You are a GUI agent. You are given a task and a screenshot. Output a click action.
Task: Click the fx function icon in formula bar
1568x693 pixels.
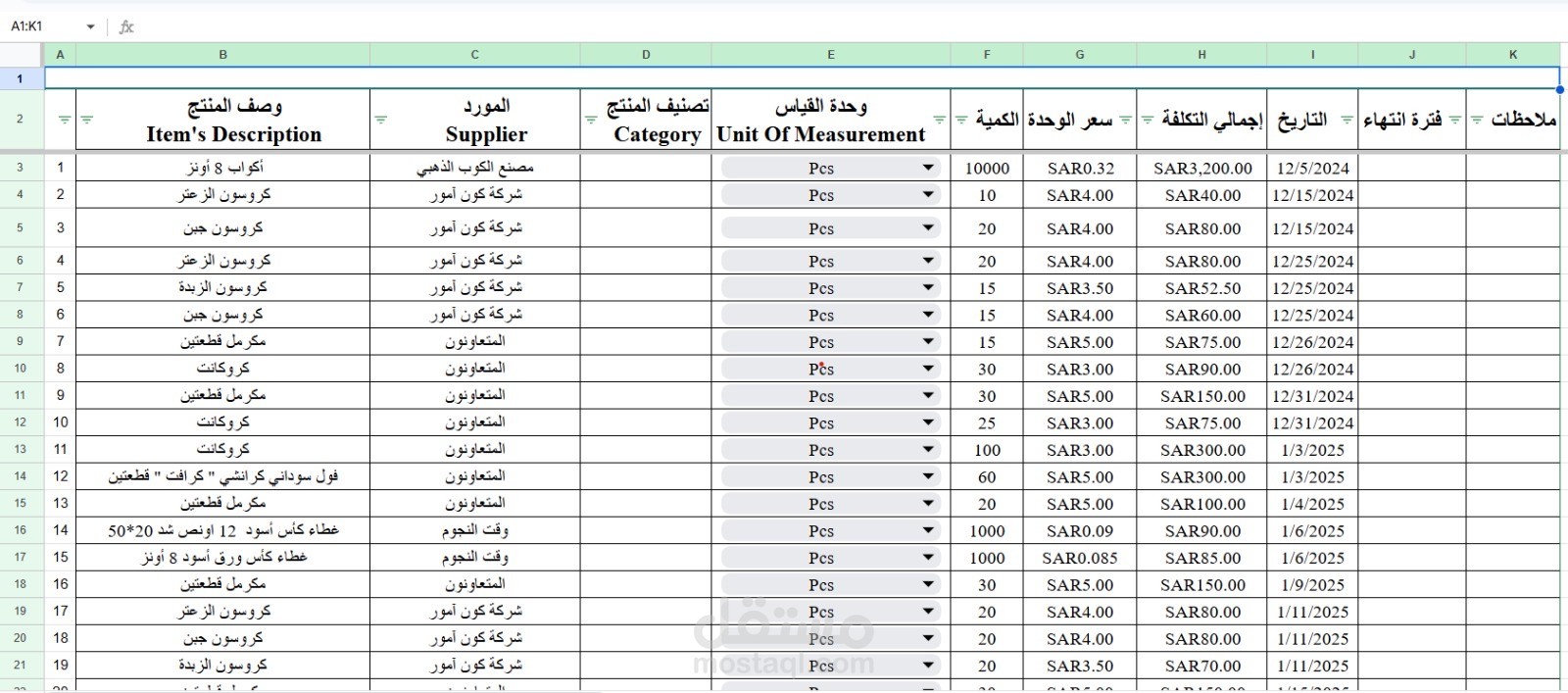[126, 26]
